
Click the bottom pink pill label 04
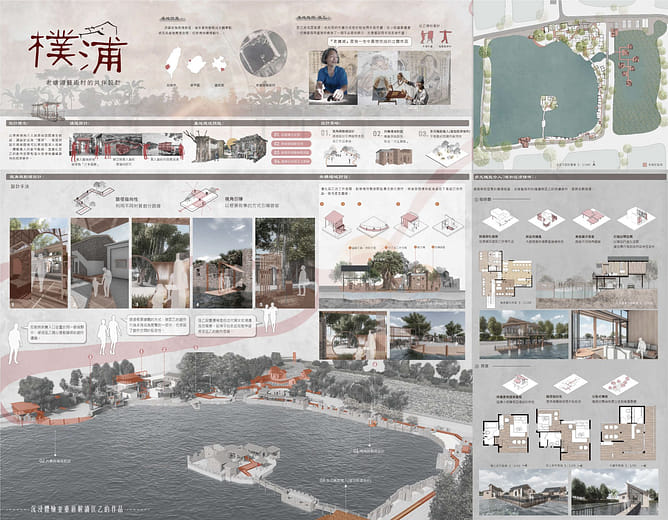(x=292, y=161)
